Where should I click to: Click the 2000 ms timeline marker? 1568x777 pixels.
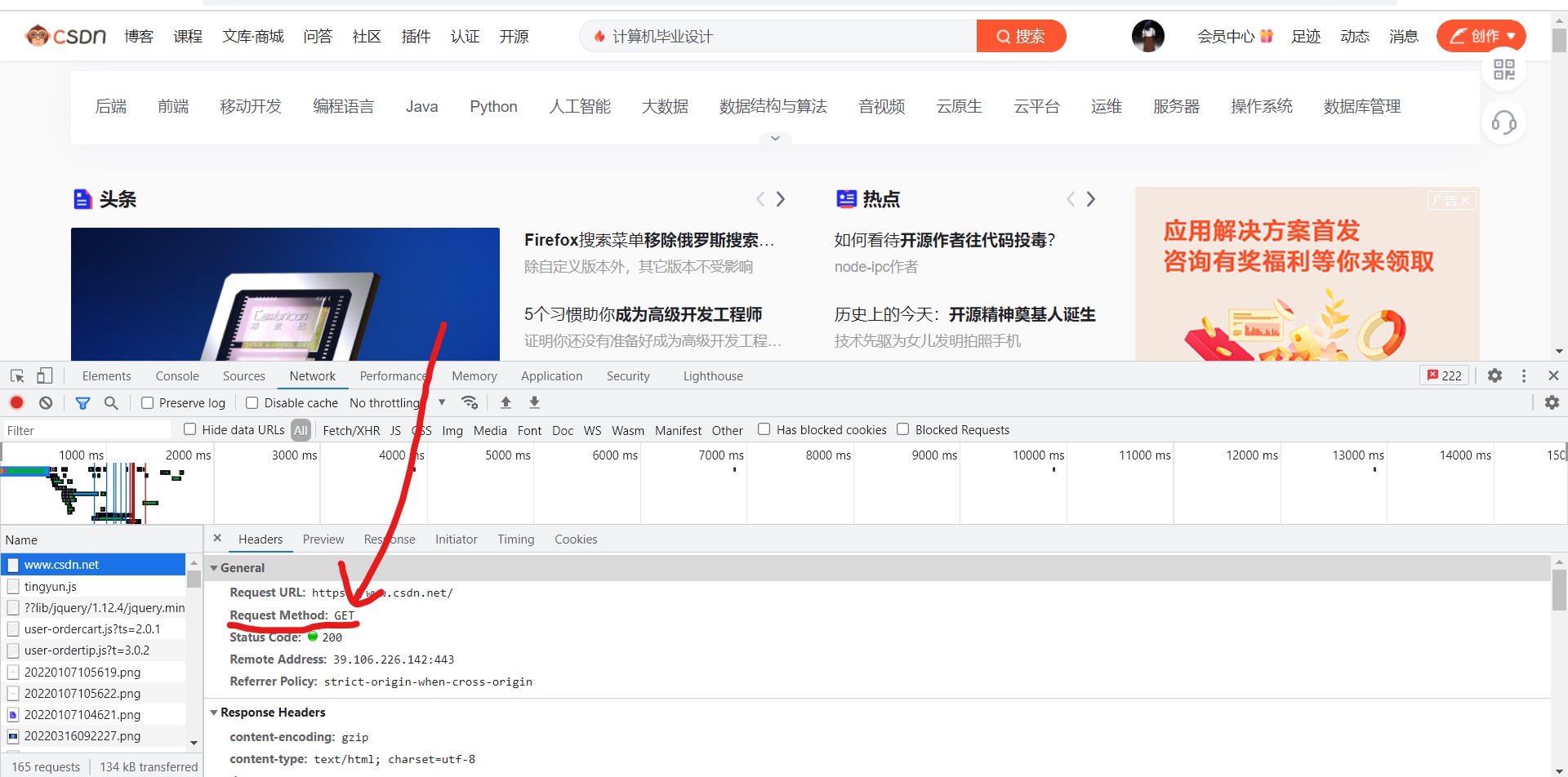click(x=188, y=455)
